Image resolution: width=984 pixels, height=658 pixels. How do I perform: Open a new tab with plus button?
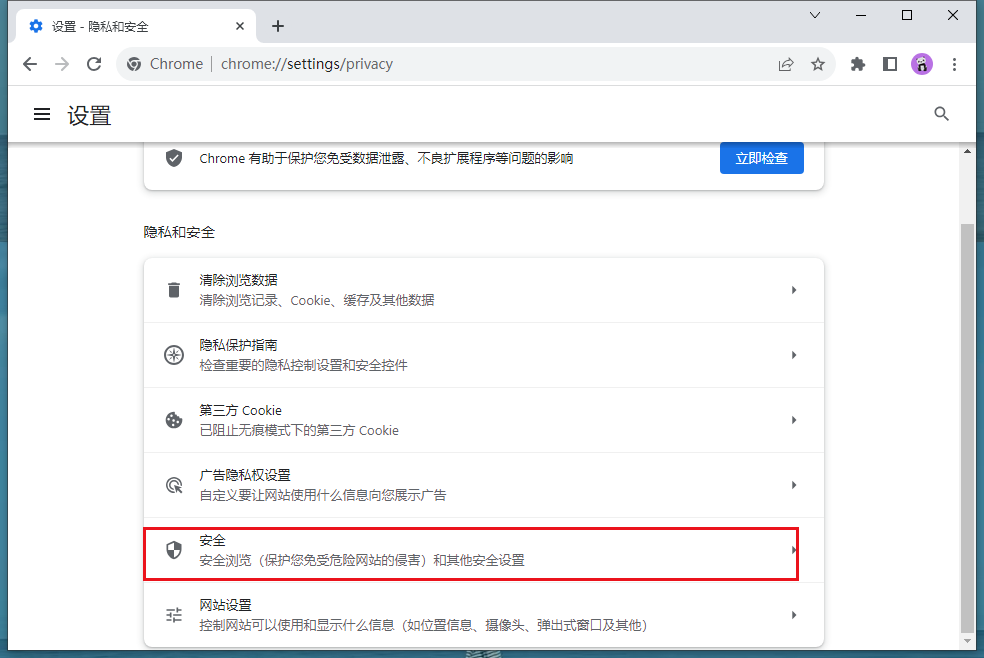(278, 26)
